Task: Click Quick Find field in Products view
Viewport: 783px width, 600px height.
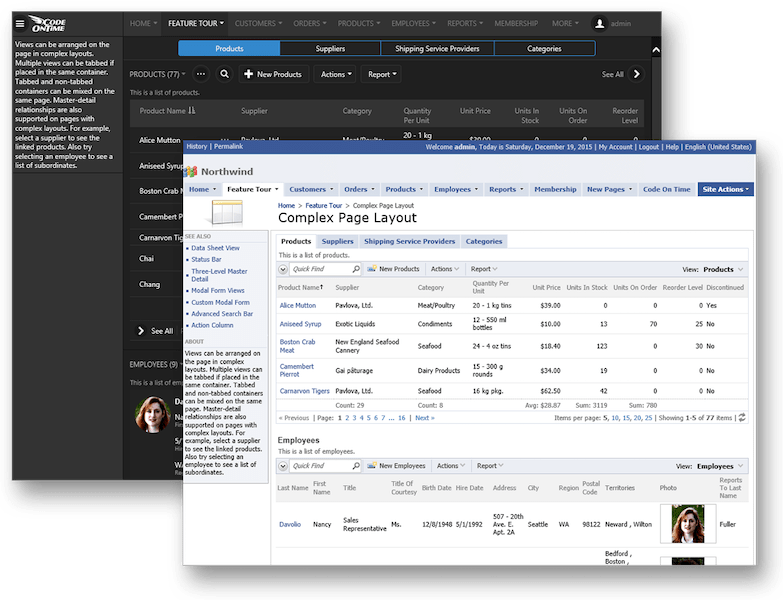Action: coord(321,269)
